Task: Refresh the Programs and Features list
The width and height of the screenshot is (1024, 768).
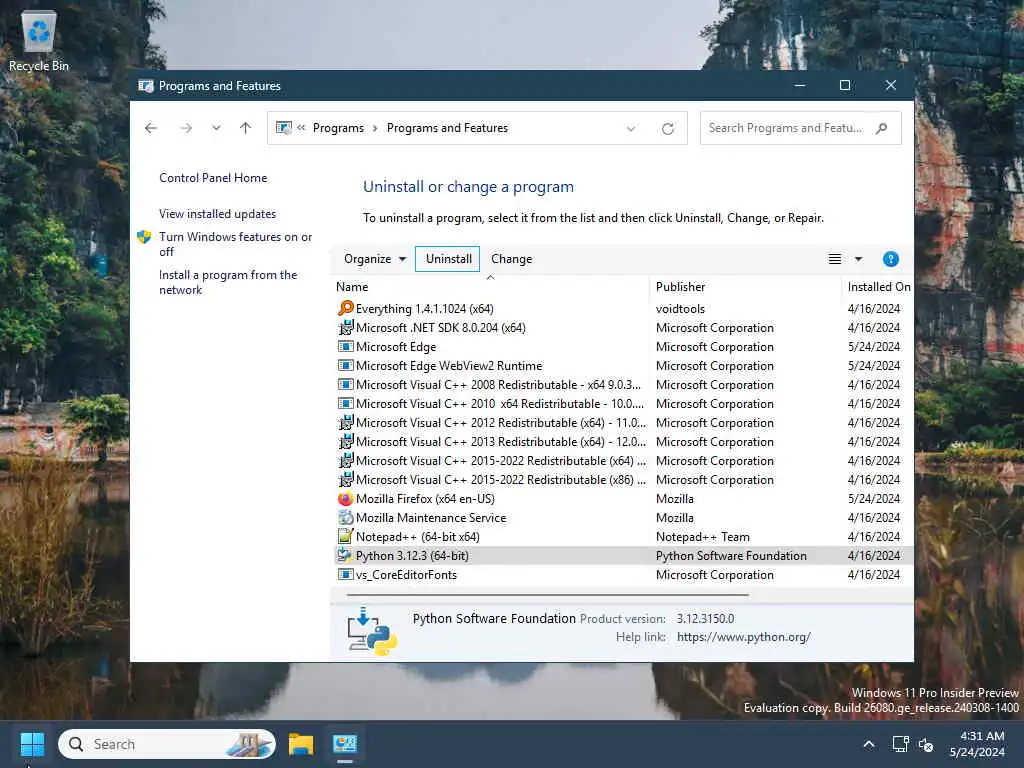Action: click(667, 129)
